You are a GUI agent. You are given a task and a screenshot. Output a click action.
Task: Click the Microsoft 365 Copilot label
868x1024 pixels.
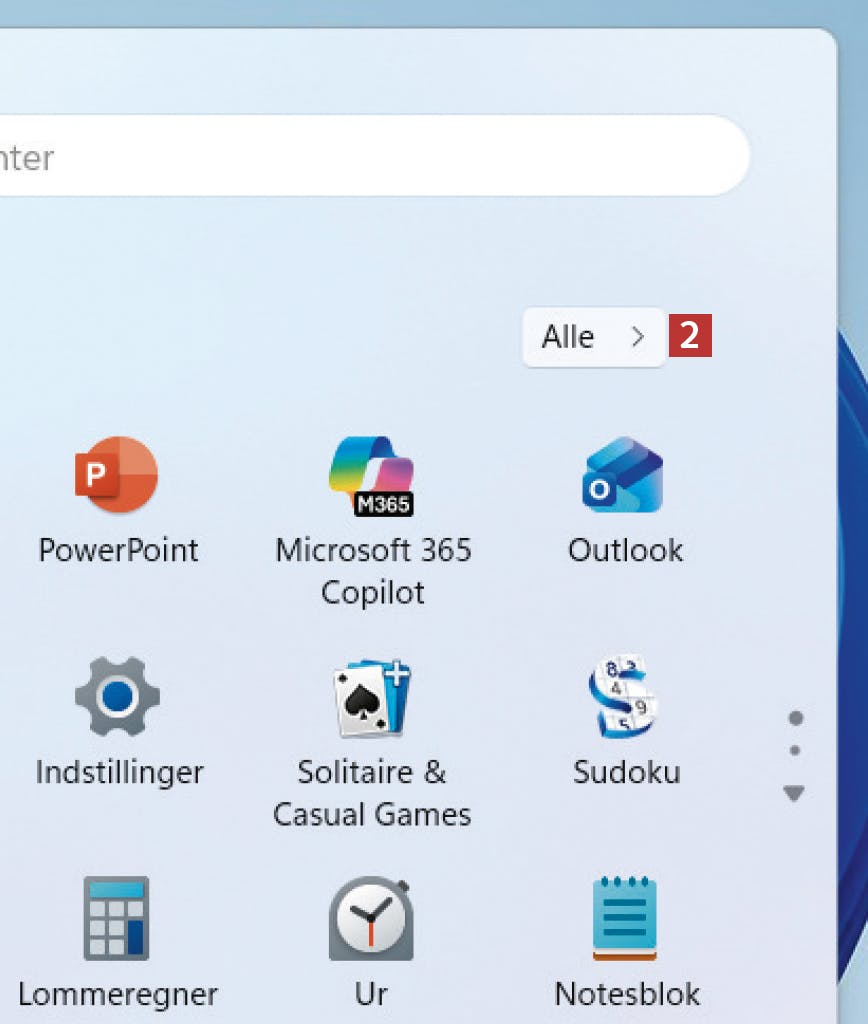click(x=373, y=571)
